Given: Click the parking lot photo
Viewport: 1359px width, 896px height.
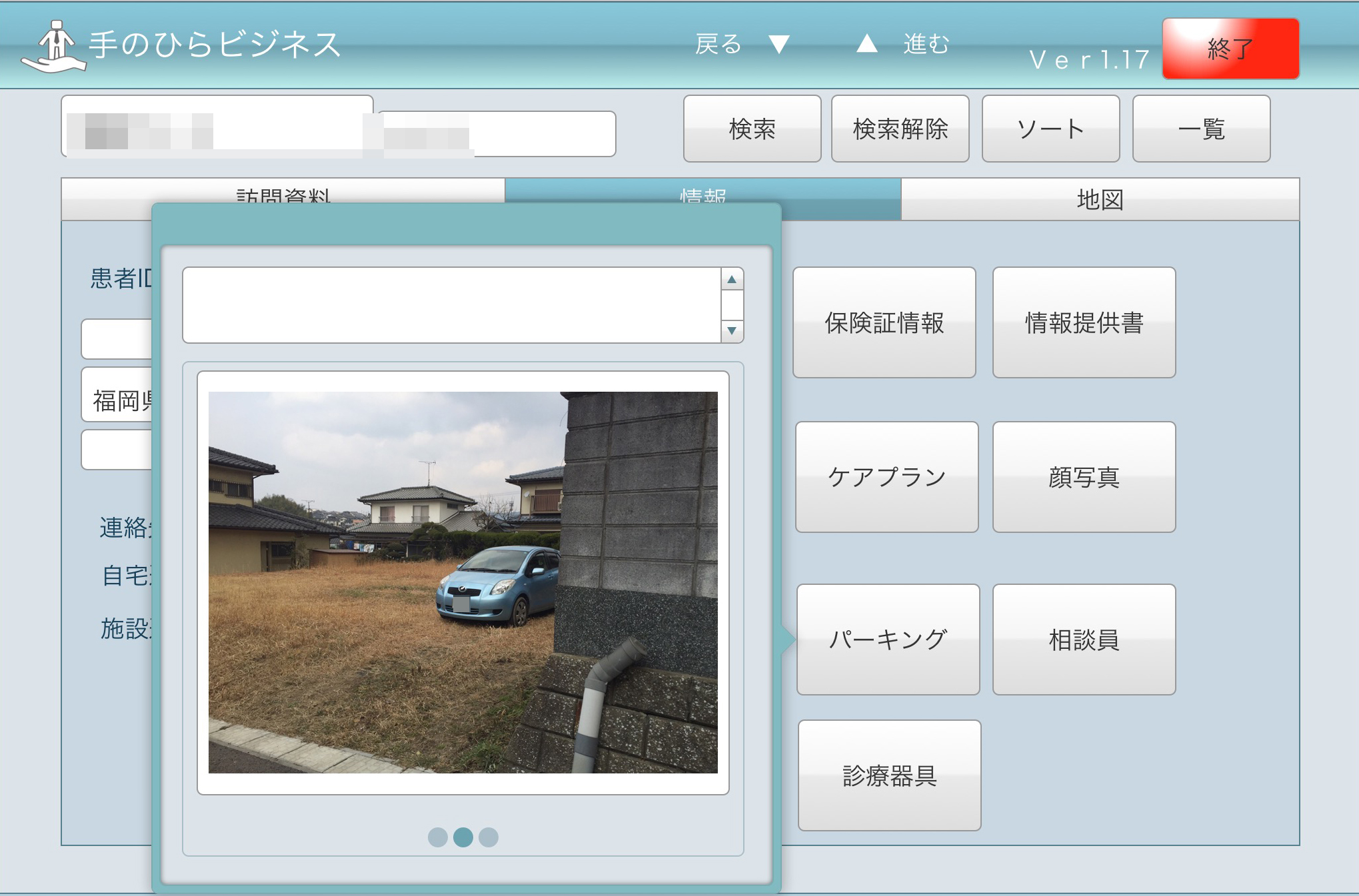Looking at the screenshot, I should pos(463,582).
